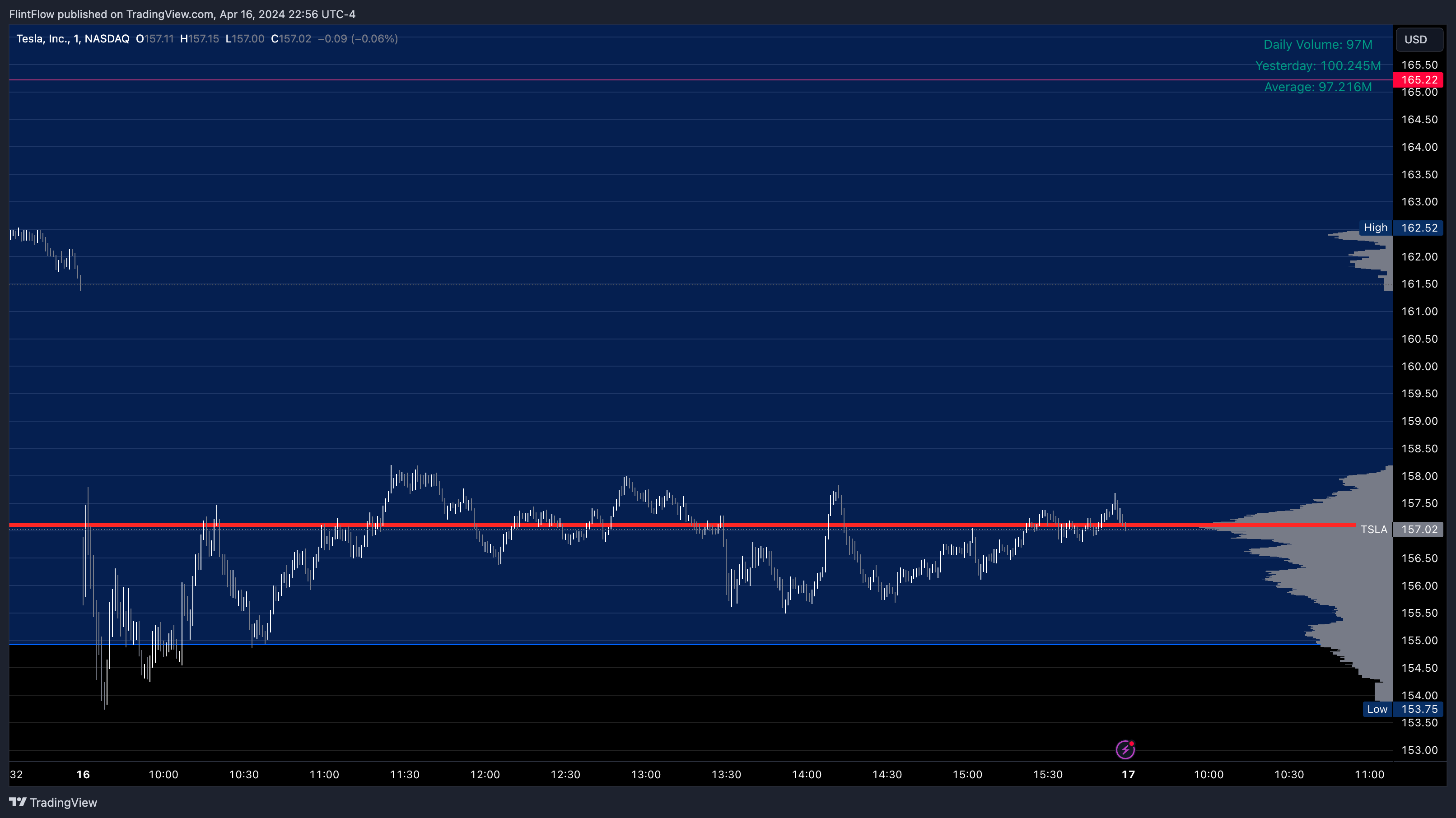Click the FlintFlow published on TradingView.com caption
This screenshot has width=1456, height=818.
[182, 14]
